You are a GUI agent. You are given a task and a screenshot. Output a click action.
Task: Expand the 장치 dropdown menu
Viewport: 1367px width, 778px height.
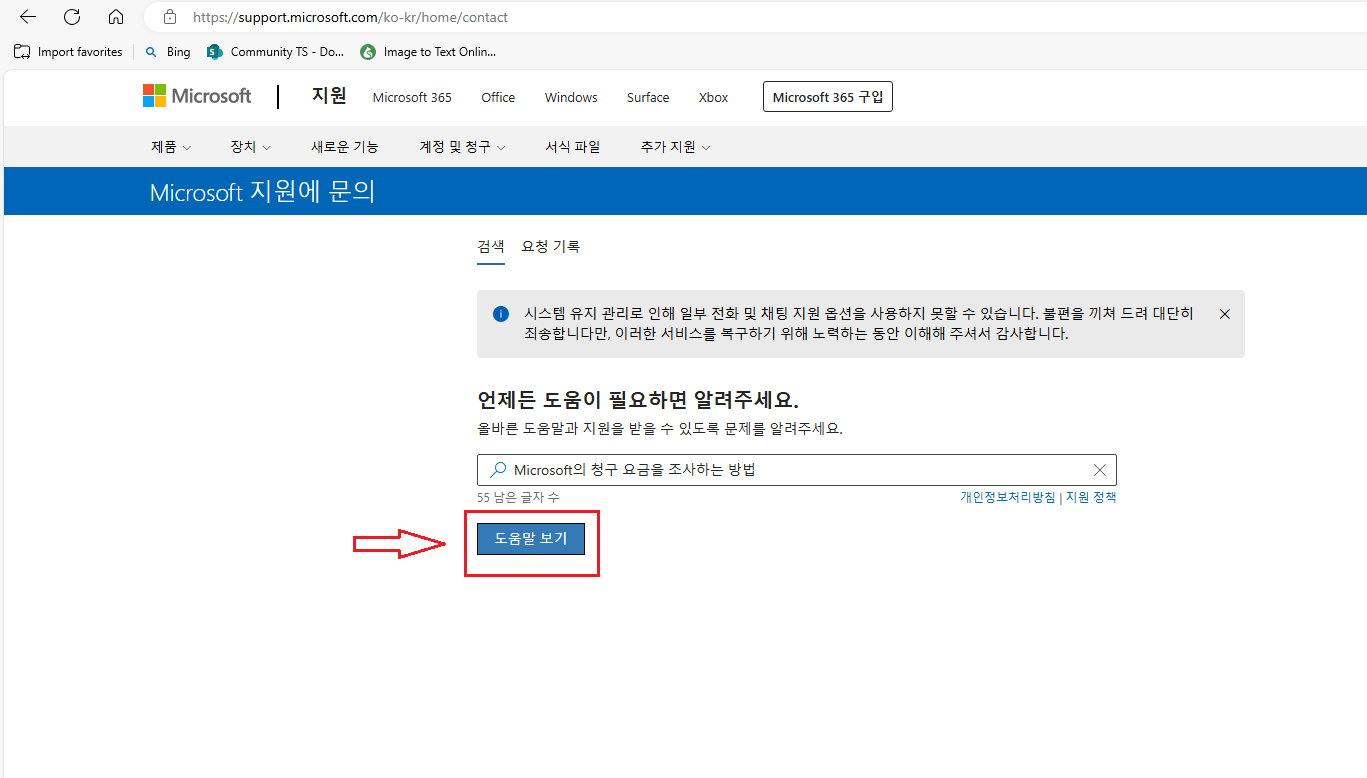[x=251, y=147]
